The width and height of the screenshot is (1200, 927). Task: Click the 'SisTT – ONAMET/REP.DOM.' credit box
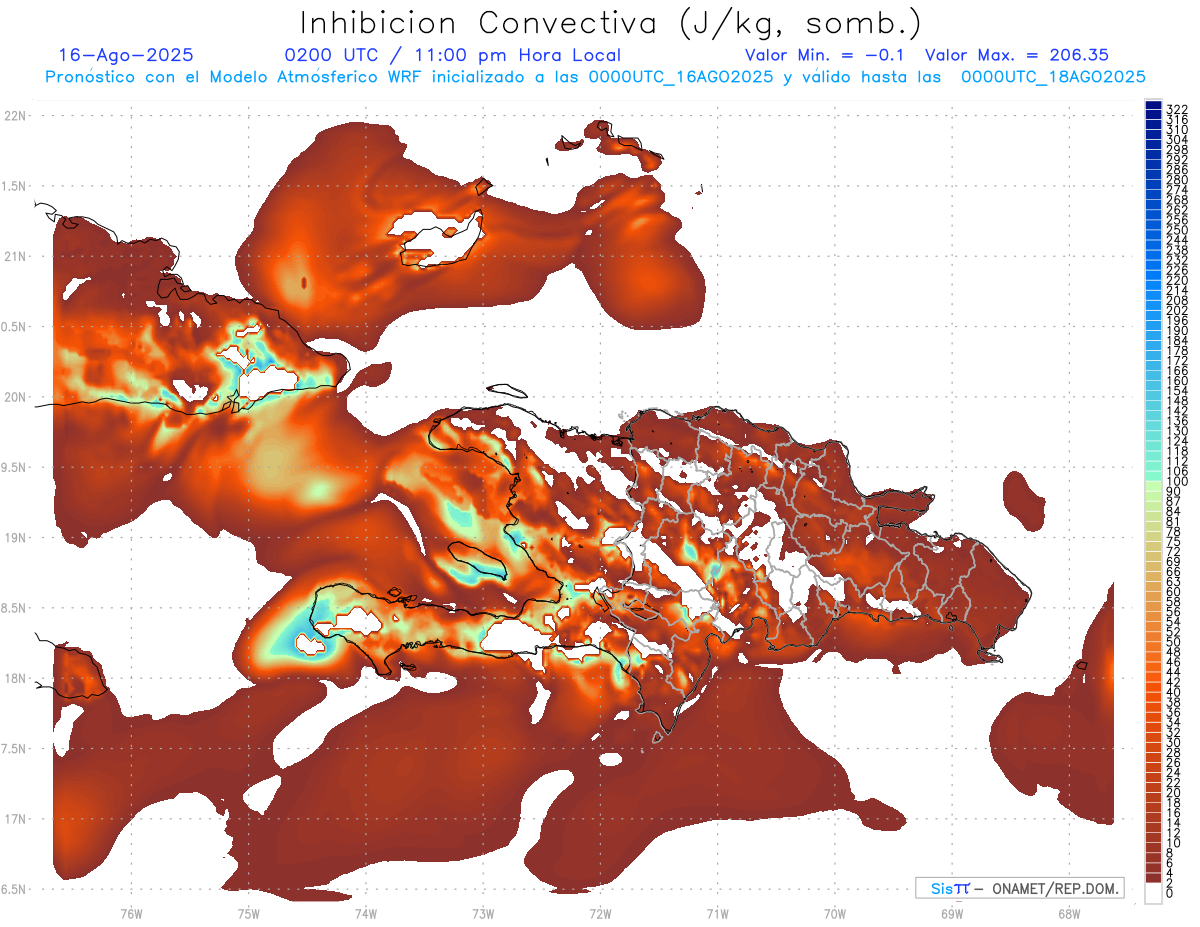(x=1019, y=888)
